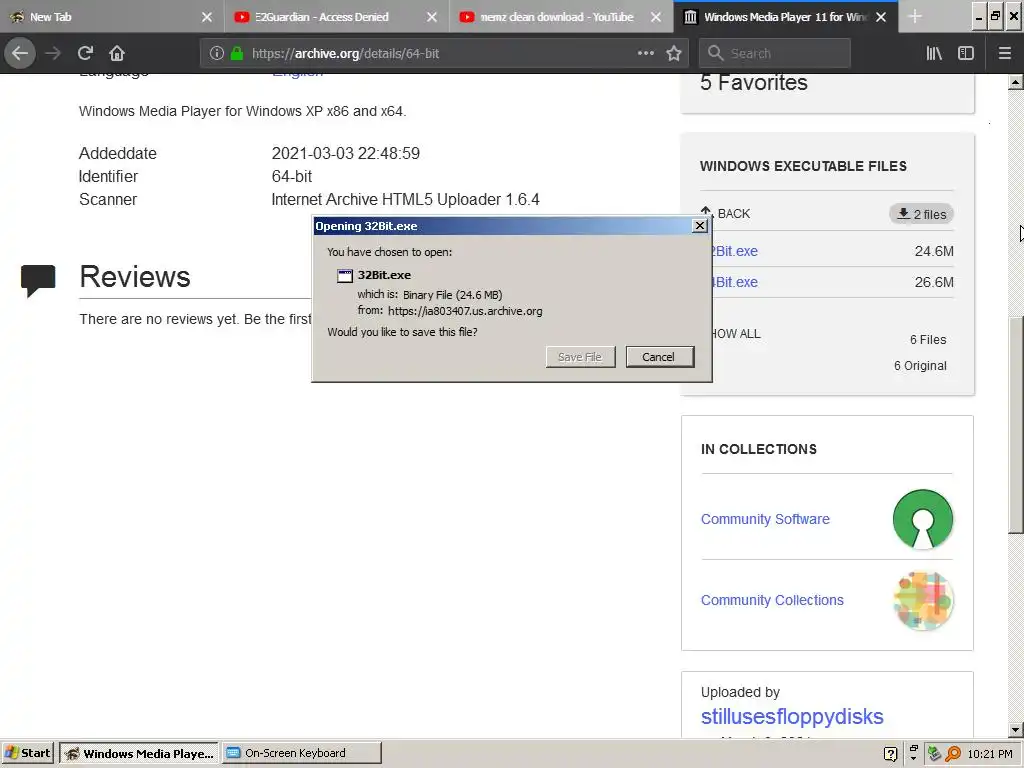1024x768 pixels.
Task: Click BACK in Windows Executable Files panel
Action: pyautogui.click(x=725, y=213)
